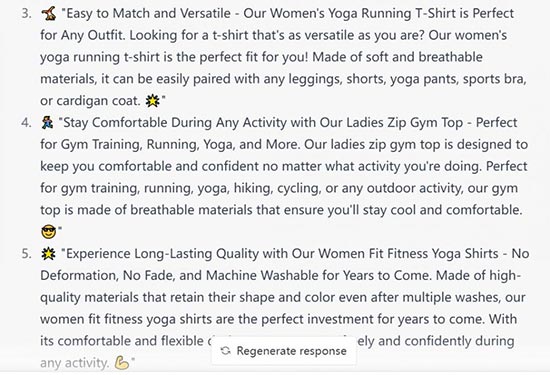Click the sunglasses smiley emoji ending item 4
This screenshot has width=550, height=375.
pyautogui.click(x=48, y=232)
